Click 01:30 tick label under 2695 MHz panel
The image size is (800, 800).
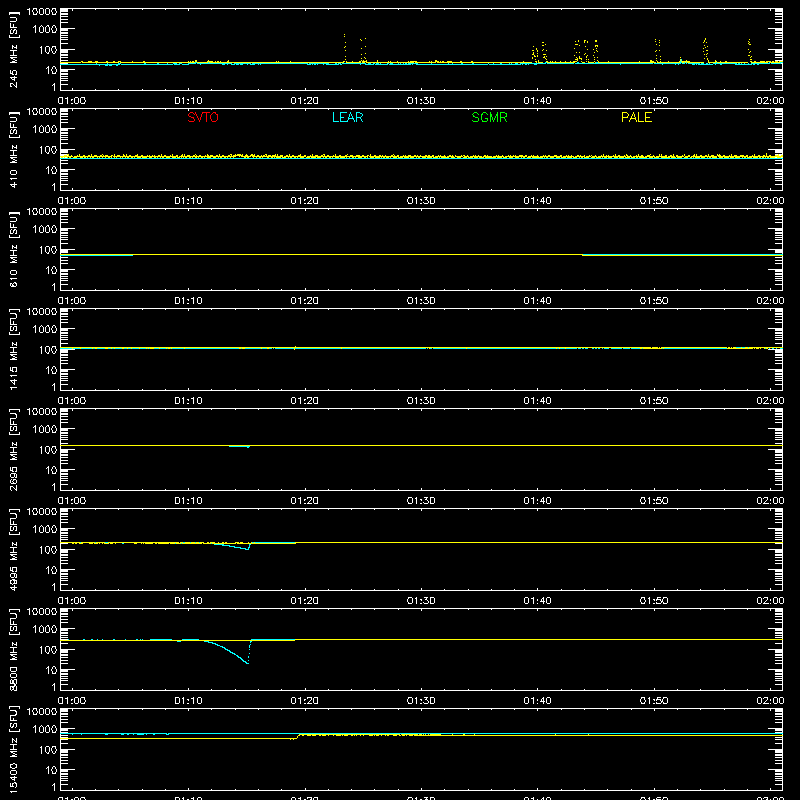pos(421,501)
